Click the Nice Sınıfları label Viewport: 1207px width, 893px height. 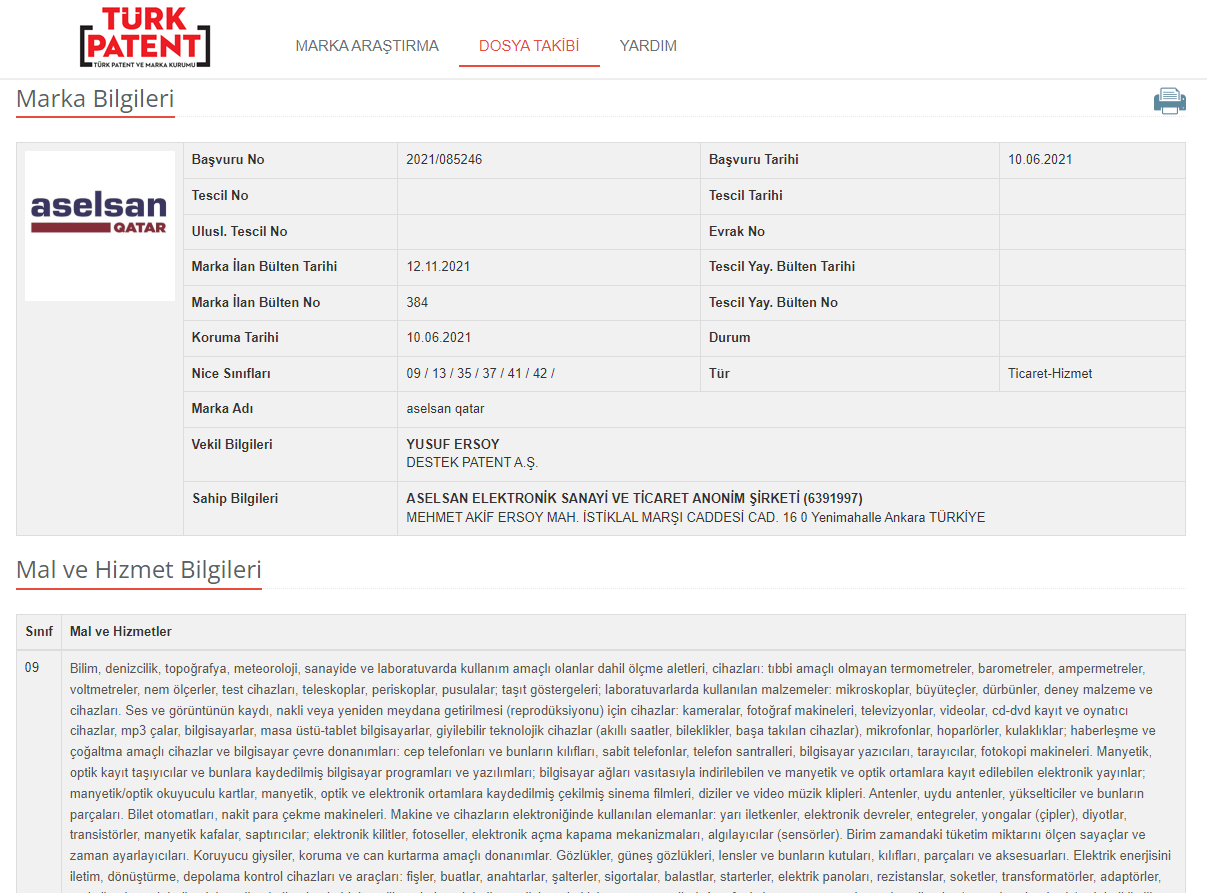(x=231, y=374)
